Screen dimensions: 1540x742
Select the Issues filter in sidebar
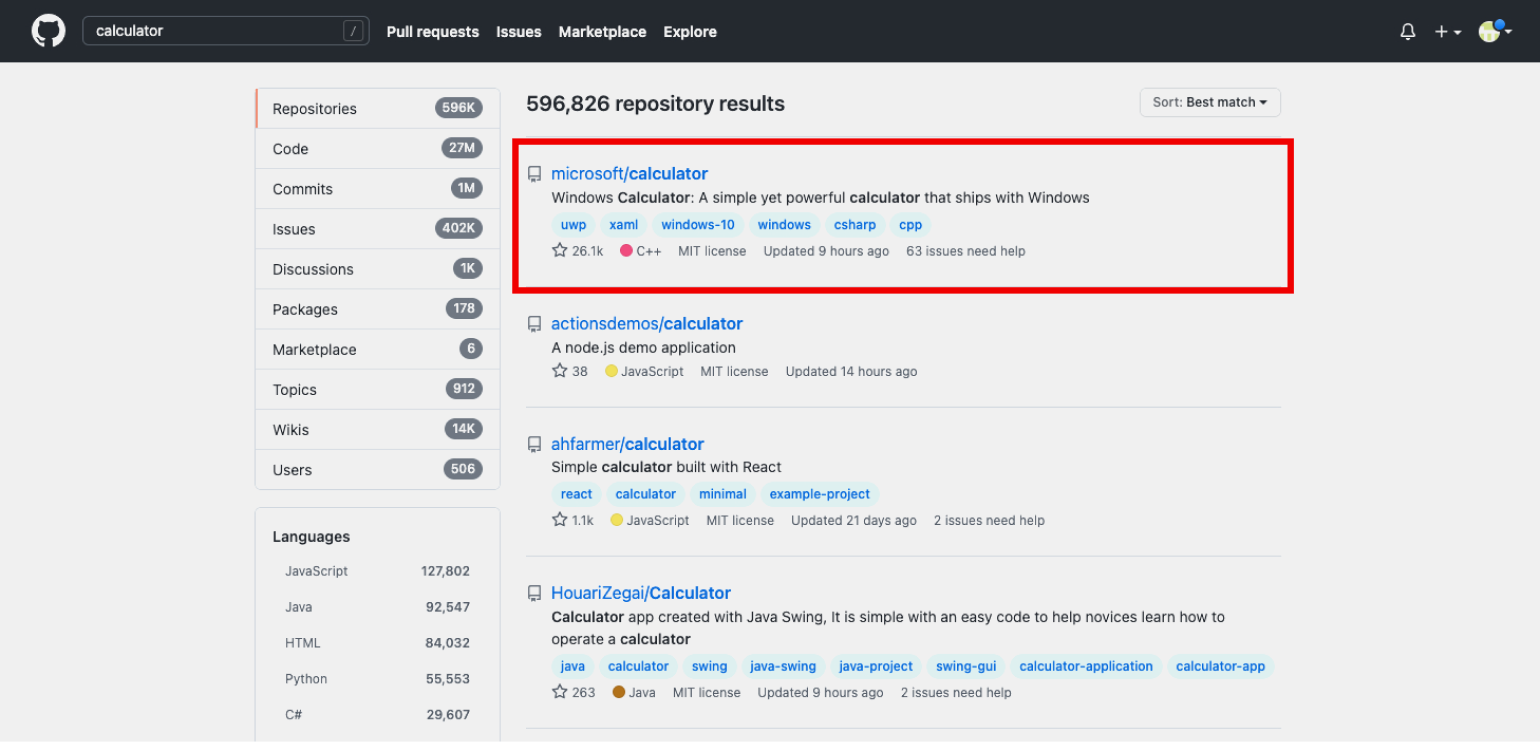pos(294,229)
